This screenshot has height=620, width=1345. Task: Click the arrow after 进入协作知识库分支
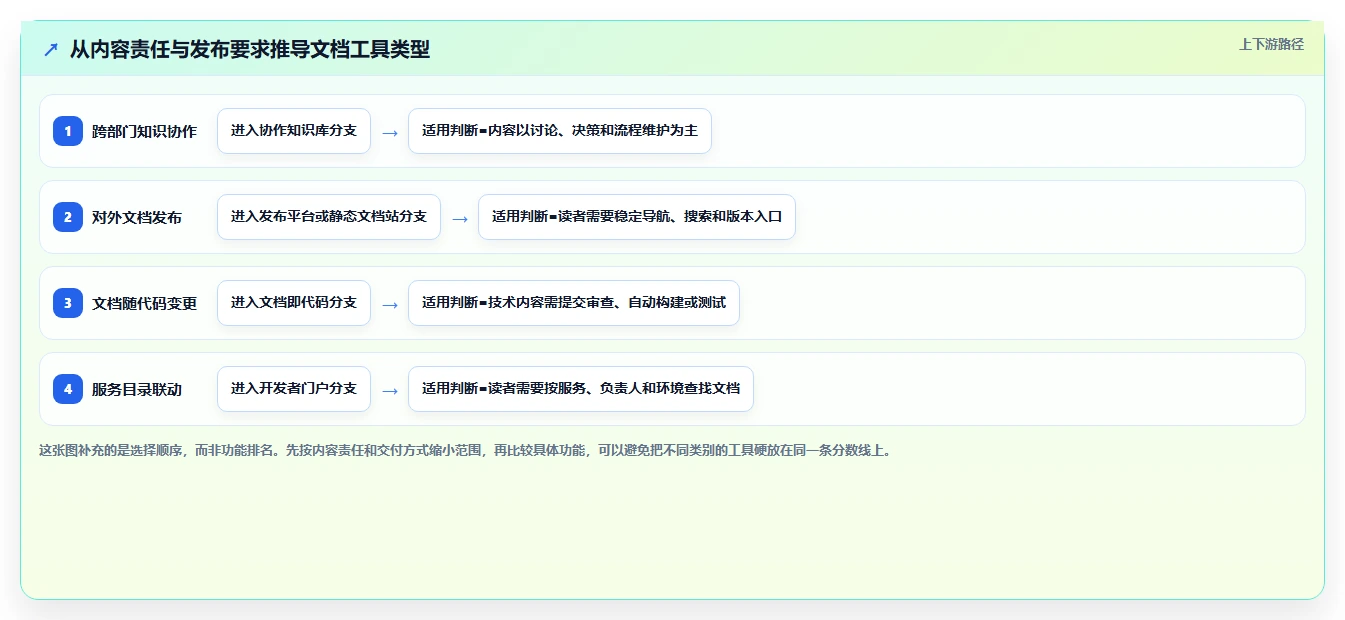390,132
